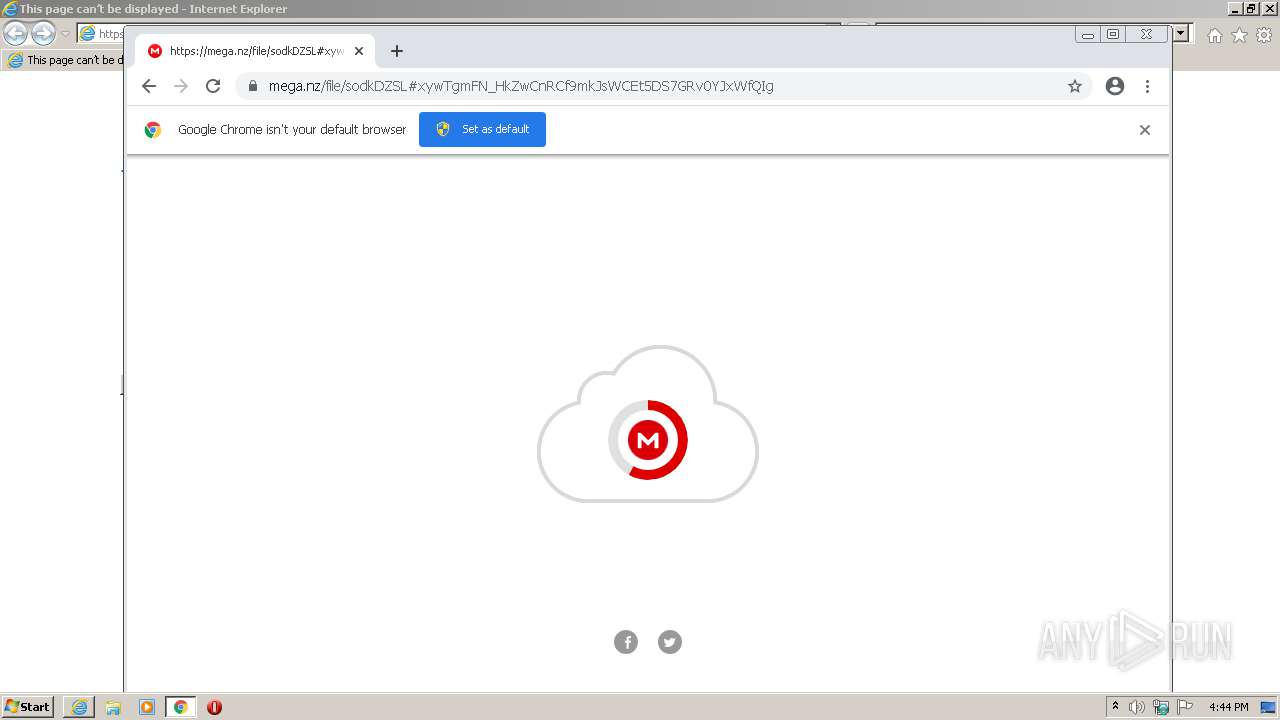1280x720 pixels.
Task: Launch Windows Media Player from taskbar
Action: coord(147,707)
